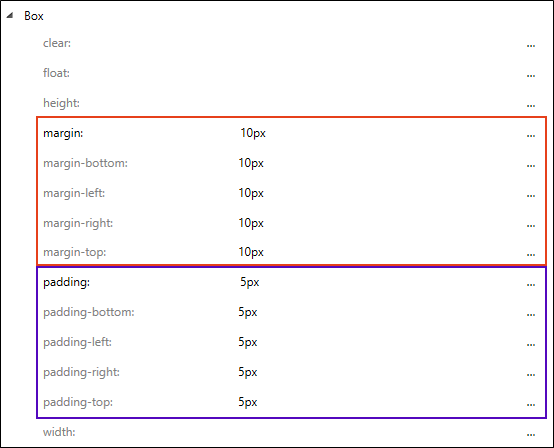Open ellipsis button for clear property
The width and height of the screenshot is (554, 448).
point(531,46)
